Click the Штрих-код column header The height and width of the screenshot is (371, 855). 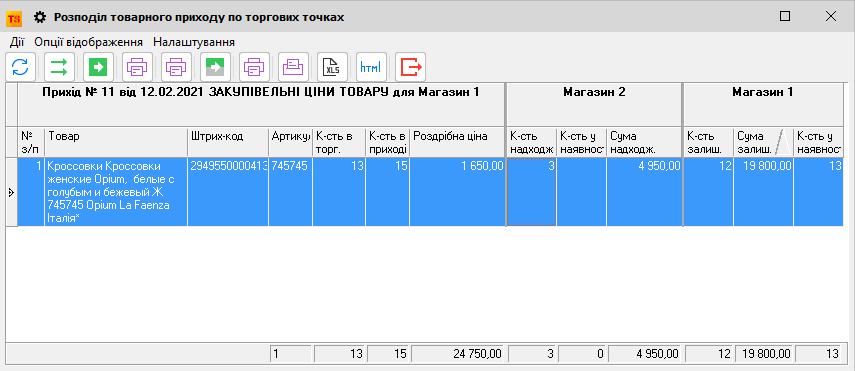click(x=228, y=142)
